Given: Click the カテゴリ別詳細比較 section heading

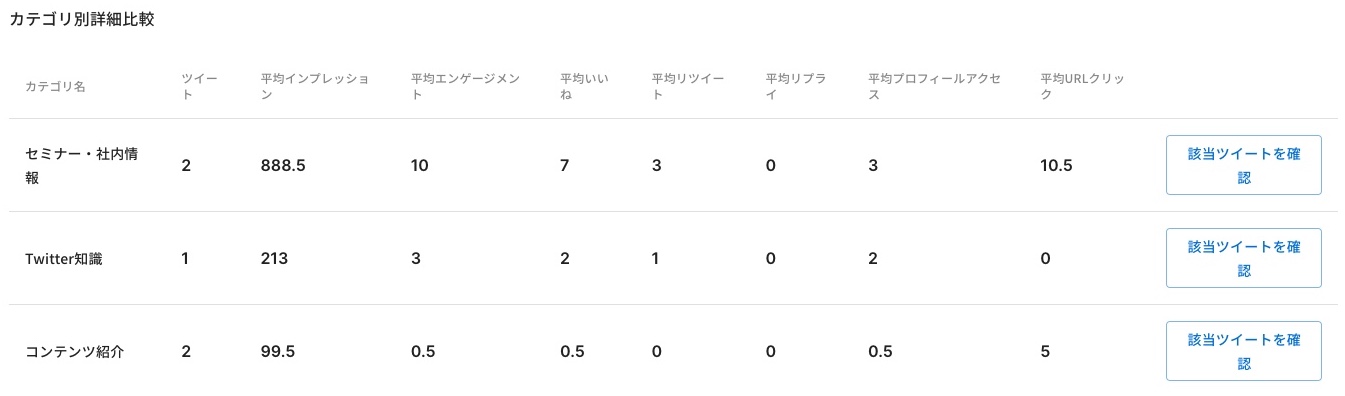Looking at the screenshot, I should [x=82, y=20].
